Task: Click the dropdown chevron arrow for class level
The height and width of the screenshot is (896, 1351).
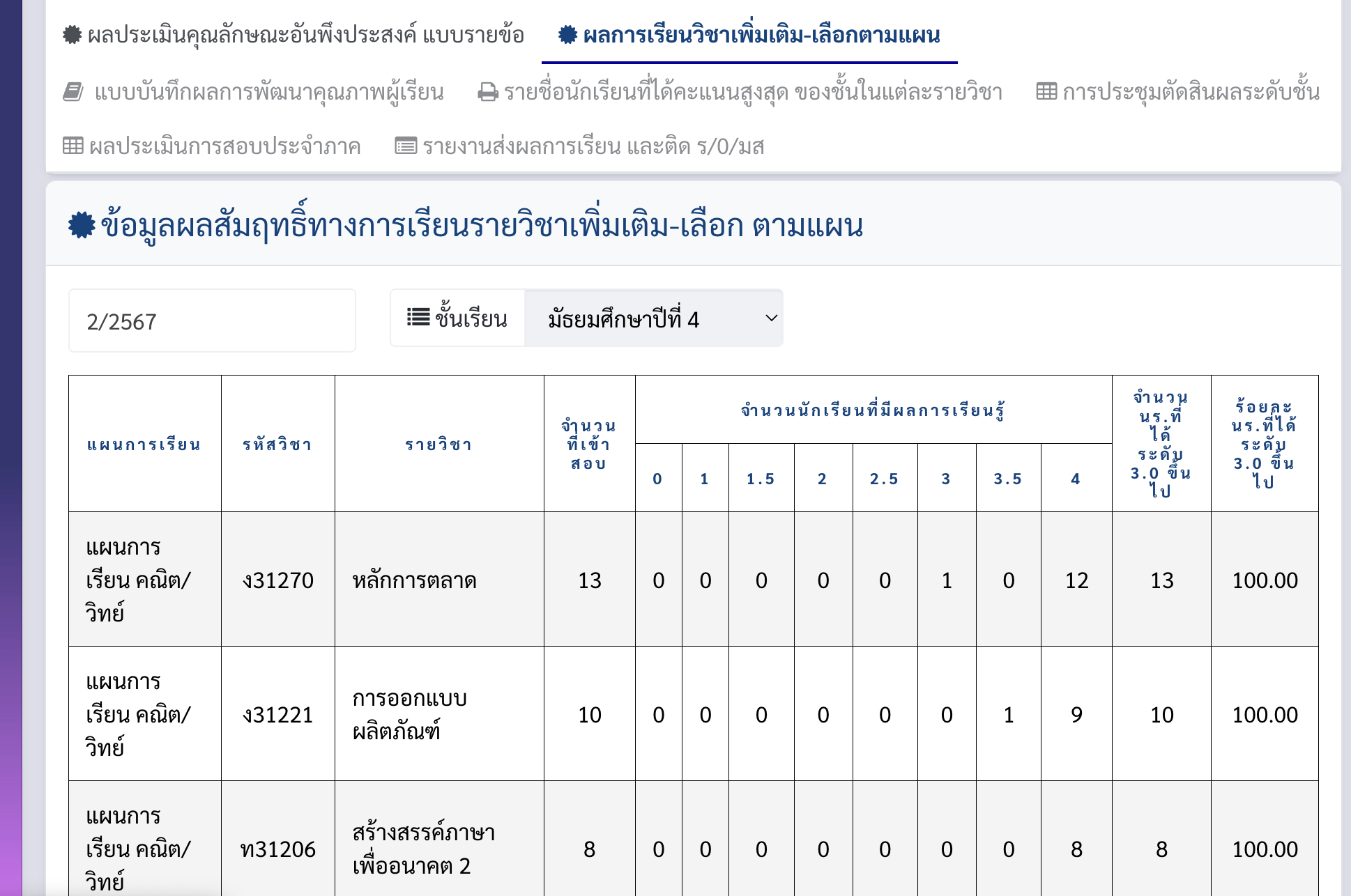Action: tap(771, 318)
